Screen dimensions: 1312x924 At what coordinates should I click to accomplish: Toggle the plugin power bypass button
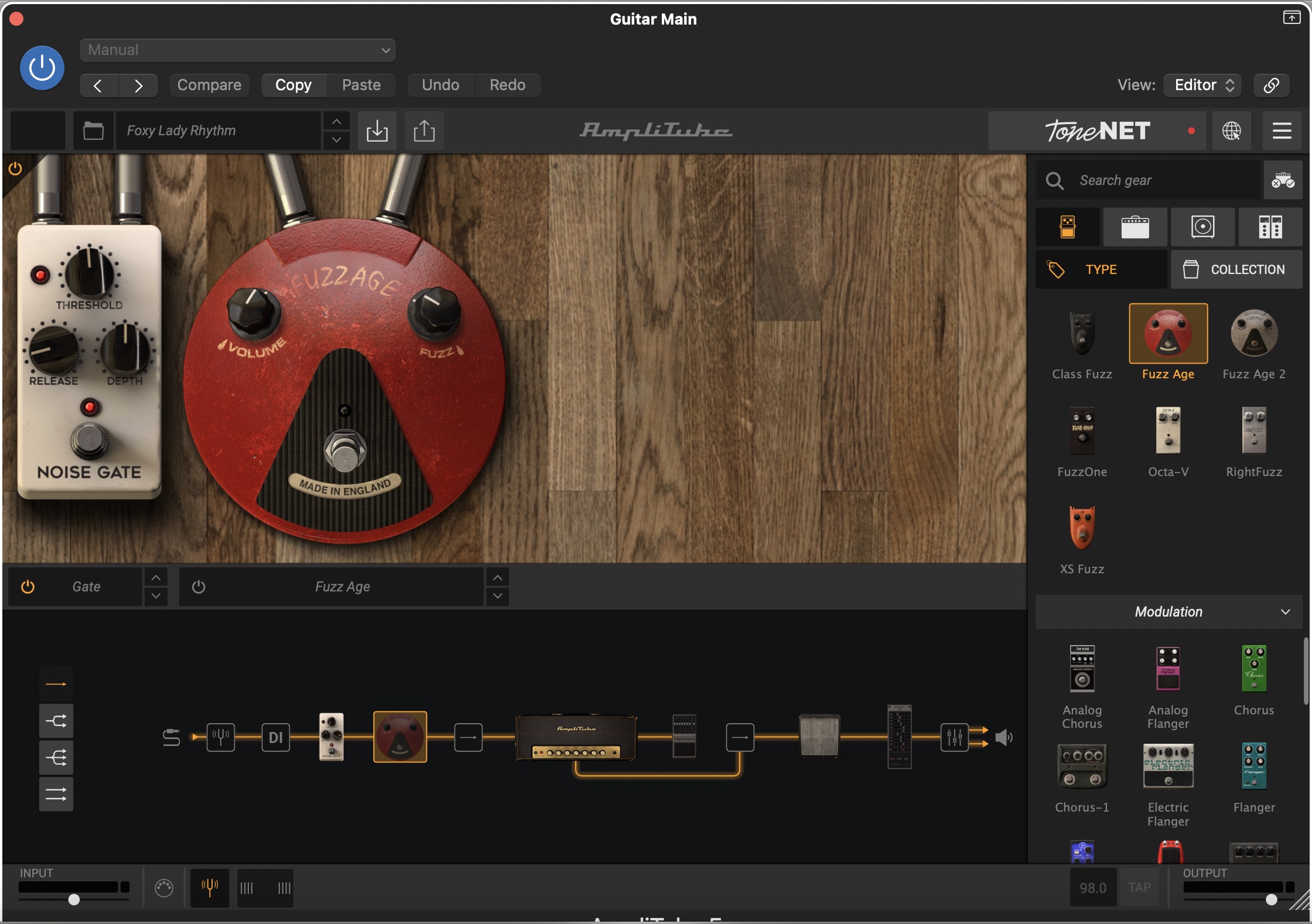point(42,68)
